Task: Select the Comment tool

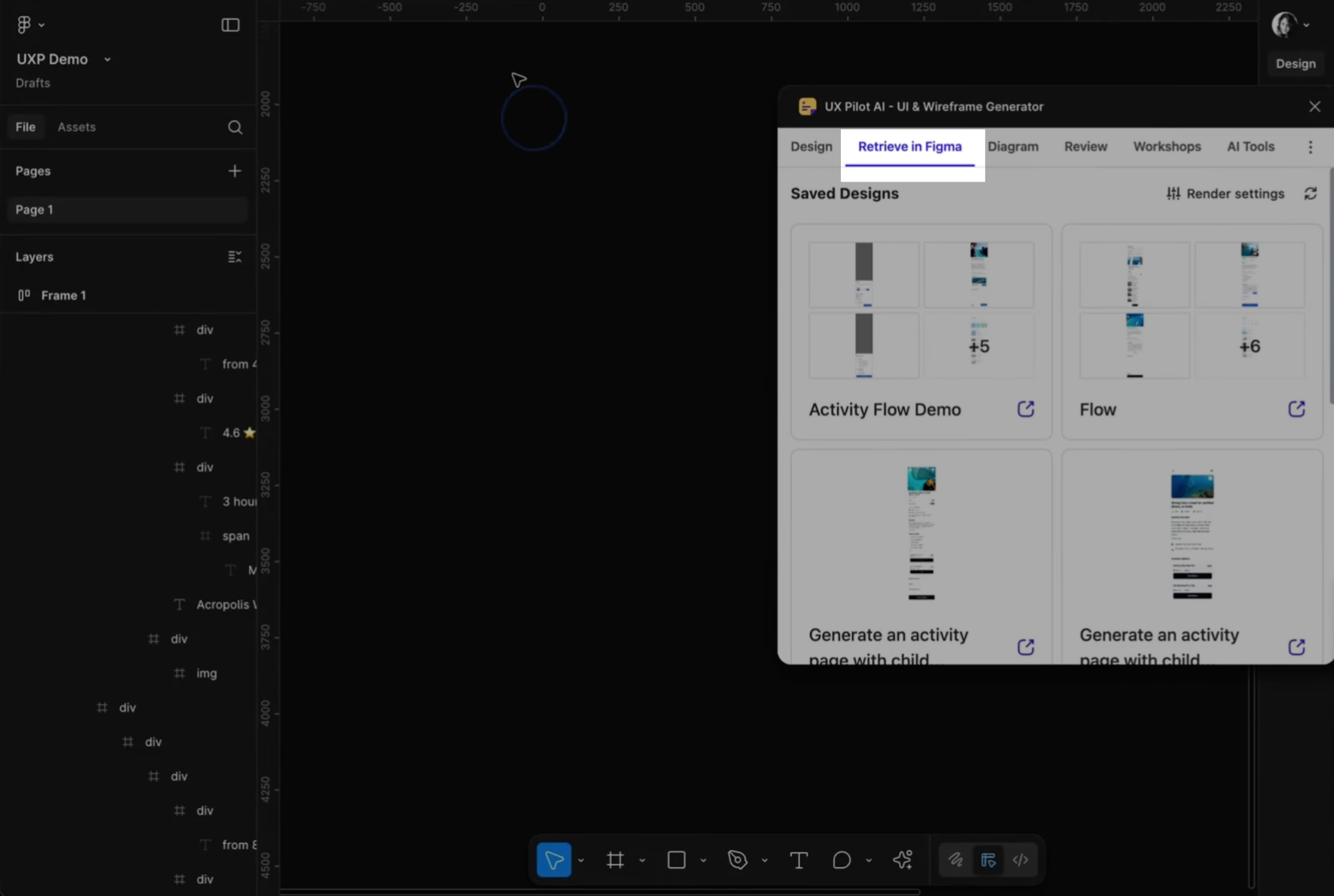Action: 842,860
